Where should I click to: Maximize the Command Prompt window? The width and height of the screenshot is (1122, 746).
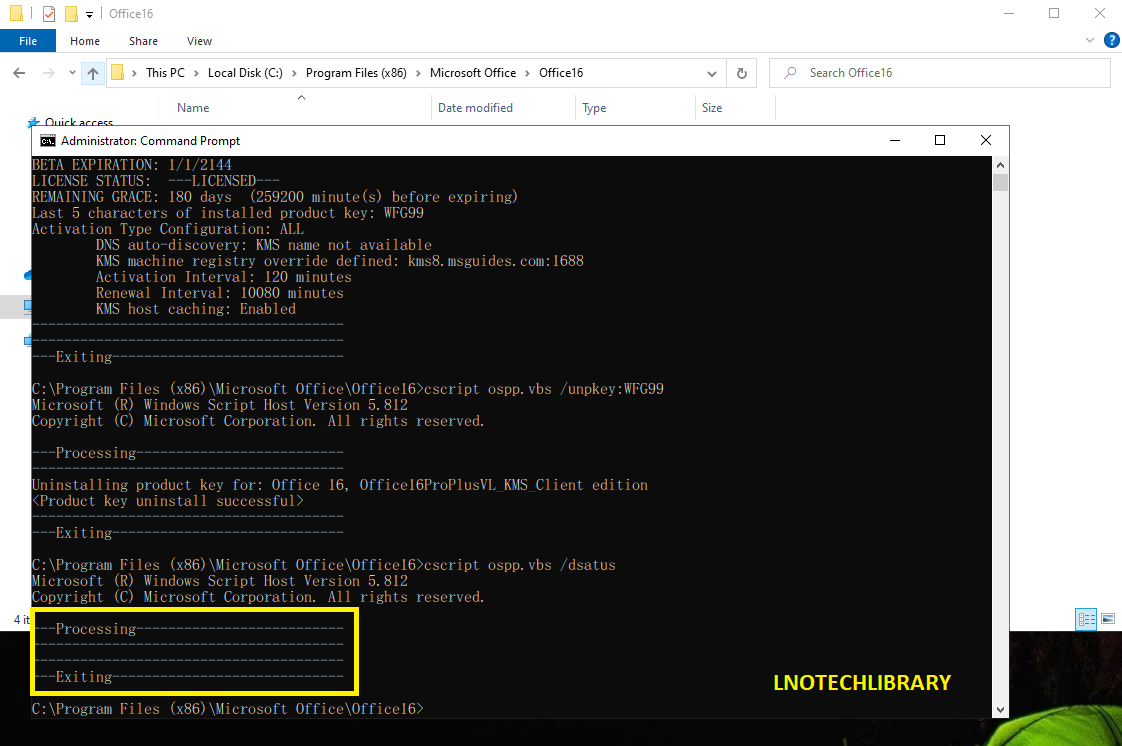[940, 140]
